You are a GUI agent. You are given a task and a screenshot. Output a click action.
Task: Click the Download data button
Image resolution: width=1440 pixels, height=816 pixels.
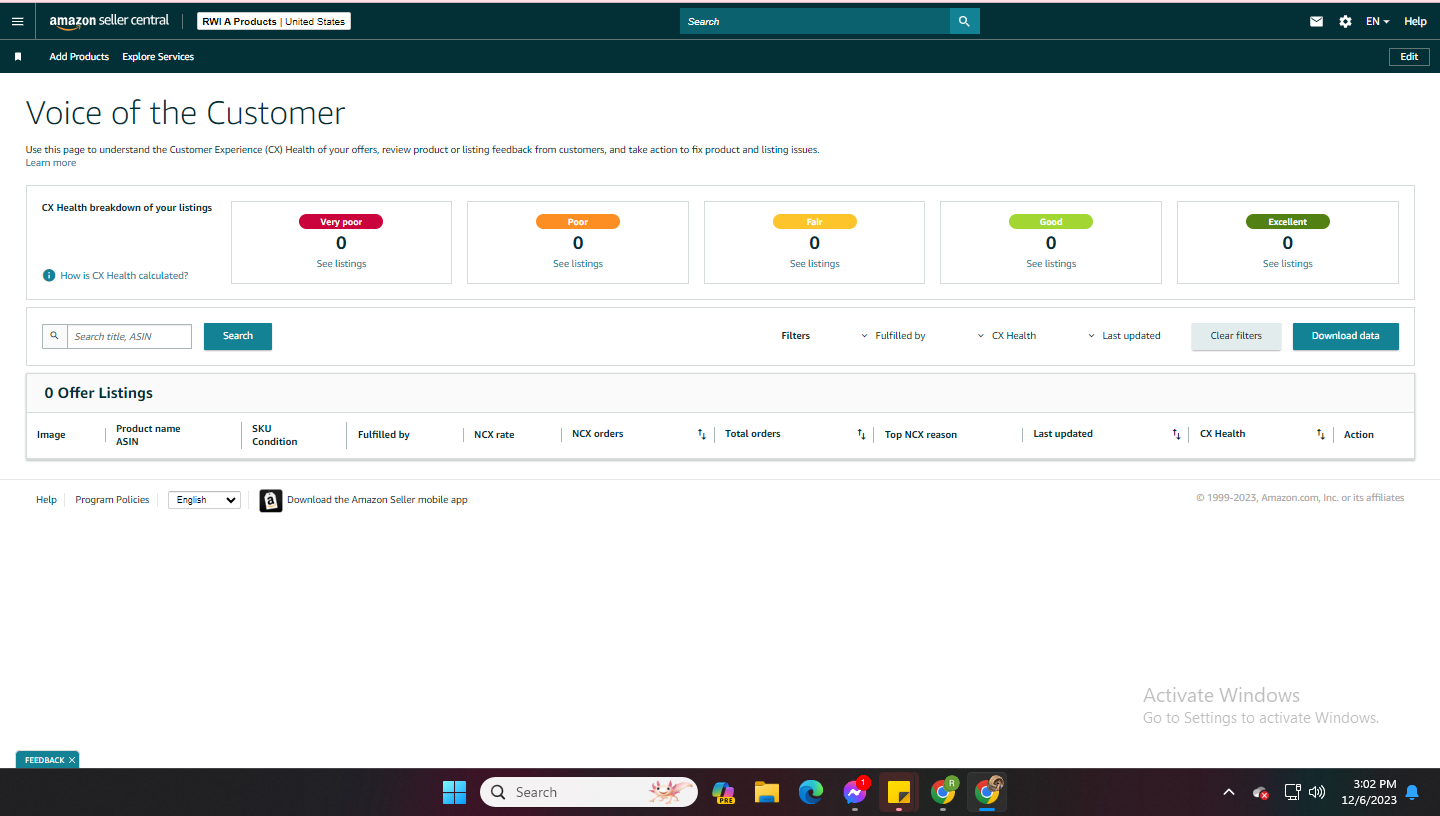1345,336
